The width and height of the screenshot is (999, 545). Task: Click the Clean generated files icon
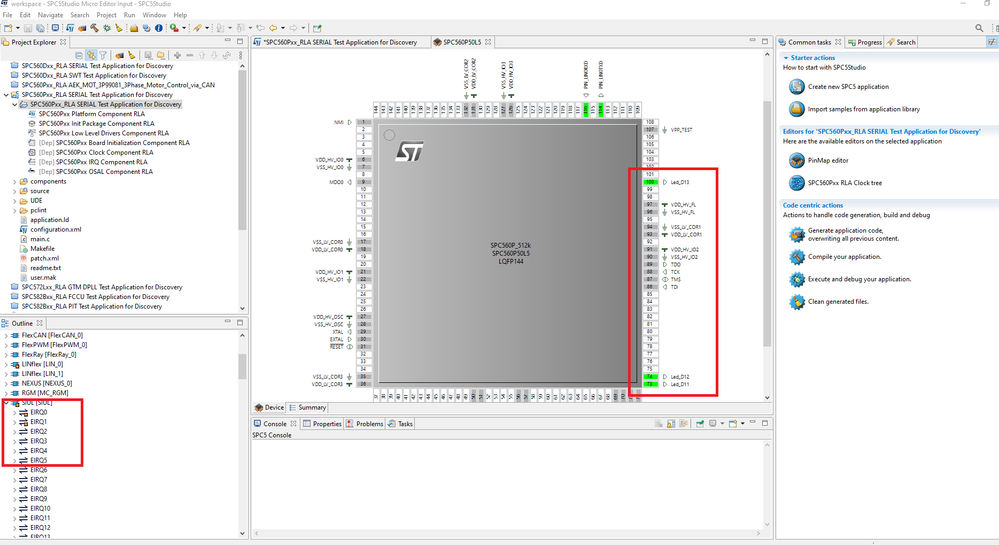[x=796, y=302]
